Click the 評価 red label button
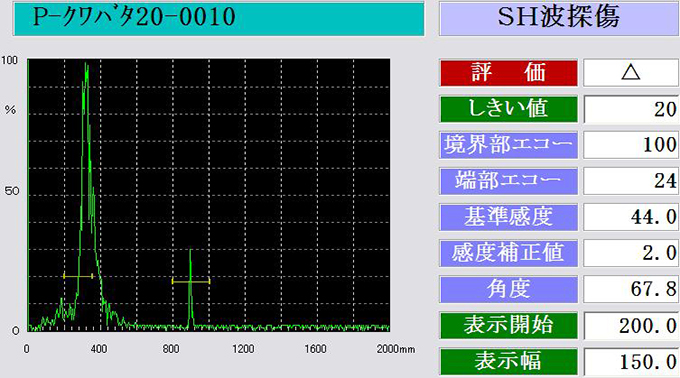The height and width of the screenshot is (378, 680). click(508, 73)
